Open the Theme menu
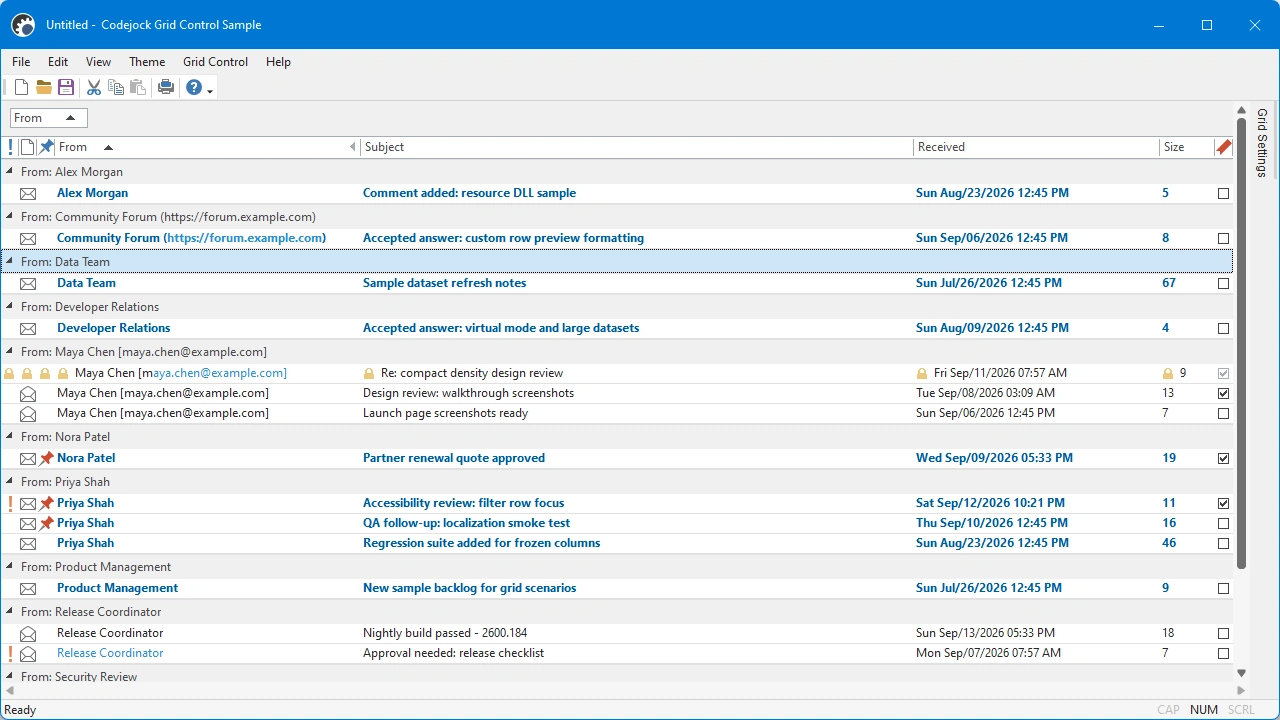Image resolution: width=1280 pixels, height=720 pixels. (147, 62)
